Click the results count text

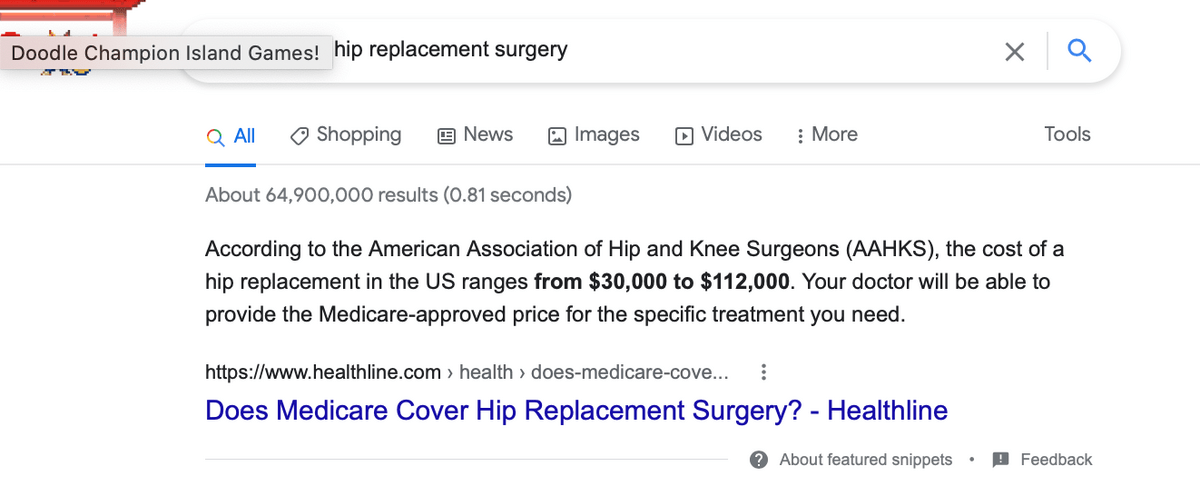[x=388, y=195]
